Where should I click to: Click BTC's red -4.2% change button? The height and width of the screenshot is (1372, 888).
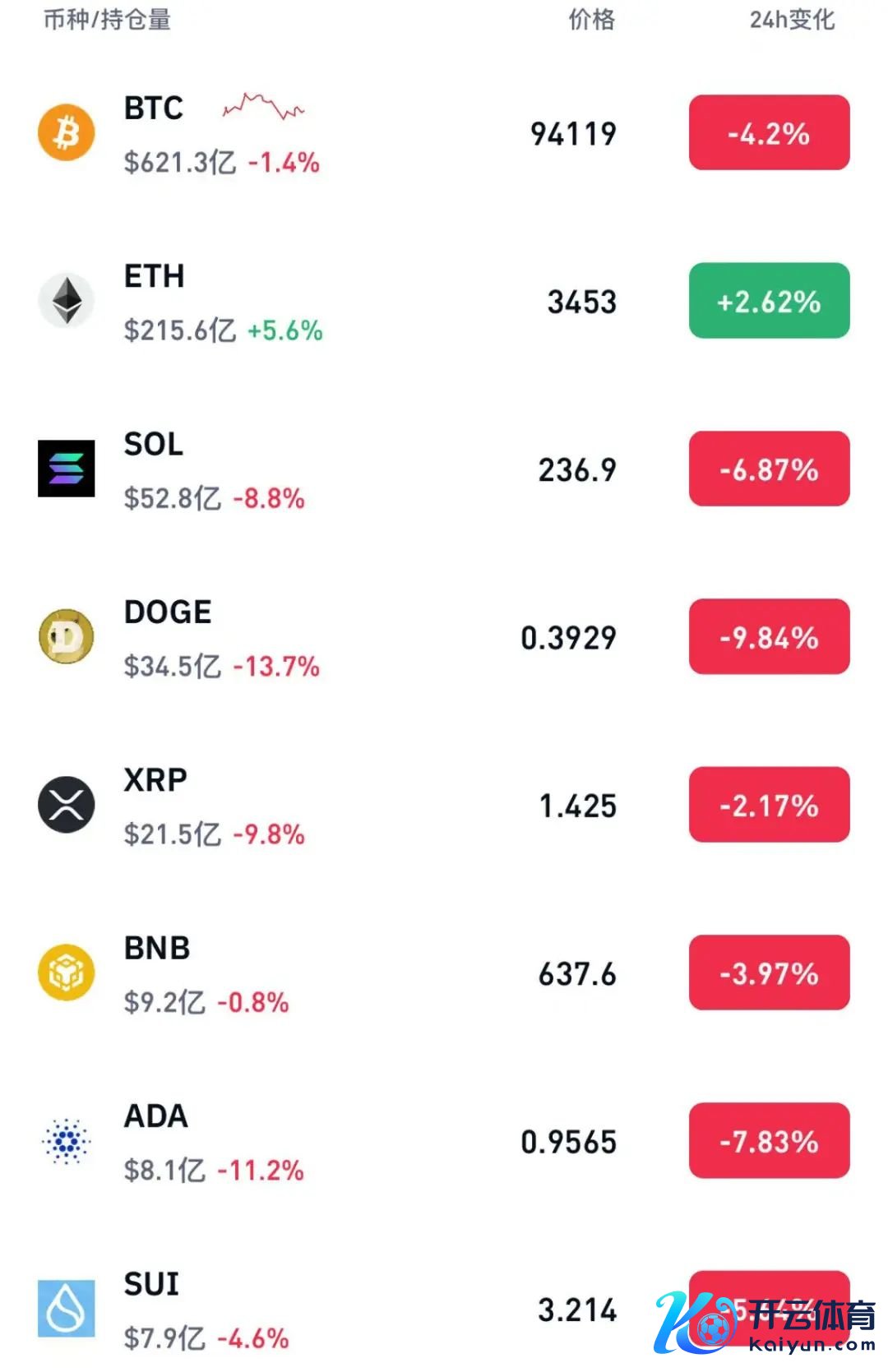click(x=769, y=133)
